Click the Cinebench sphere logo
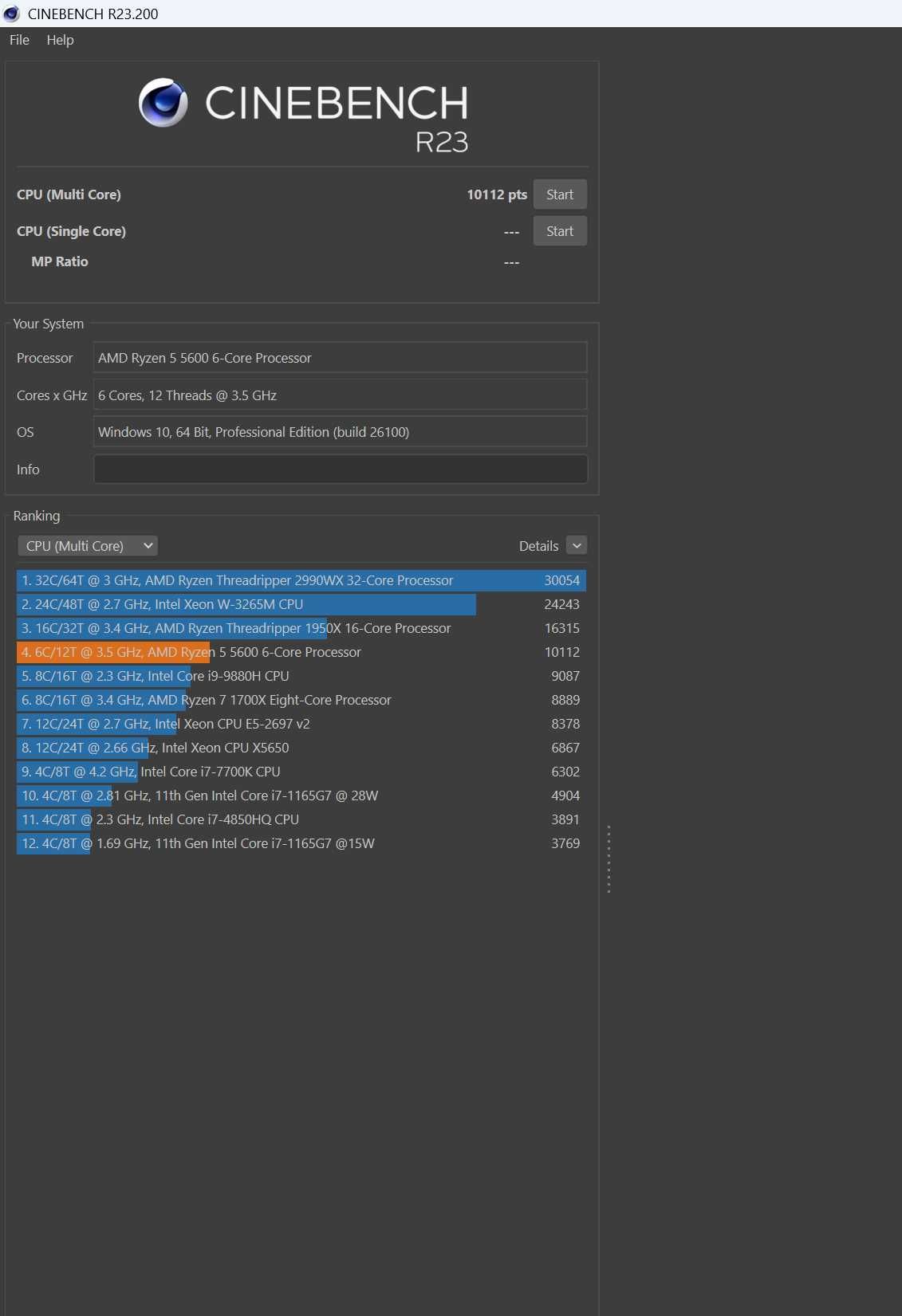This screenshot has width=902, height=1316. click(x=163, y=103)
